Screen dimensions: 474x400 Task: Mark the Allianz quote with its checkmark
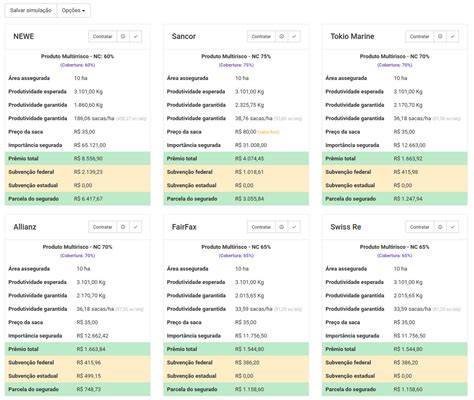(135, 227)
